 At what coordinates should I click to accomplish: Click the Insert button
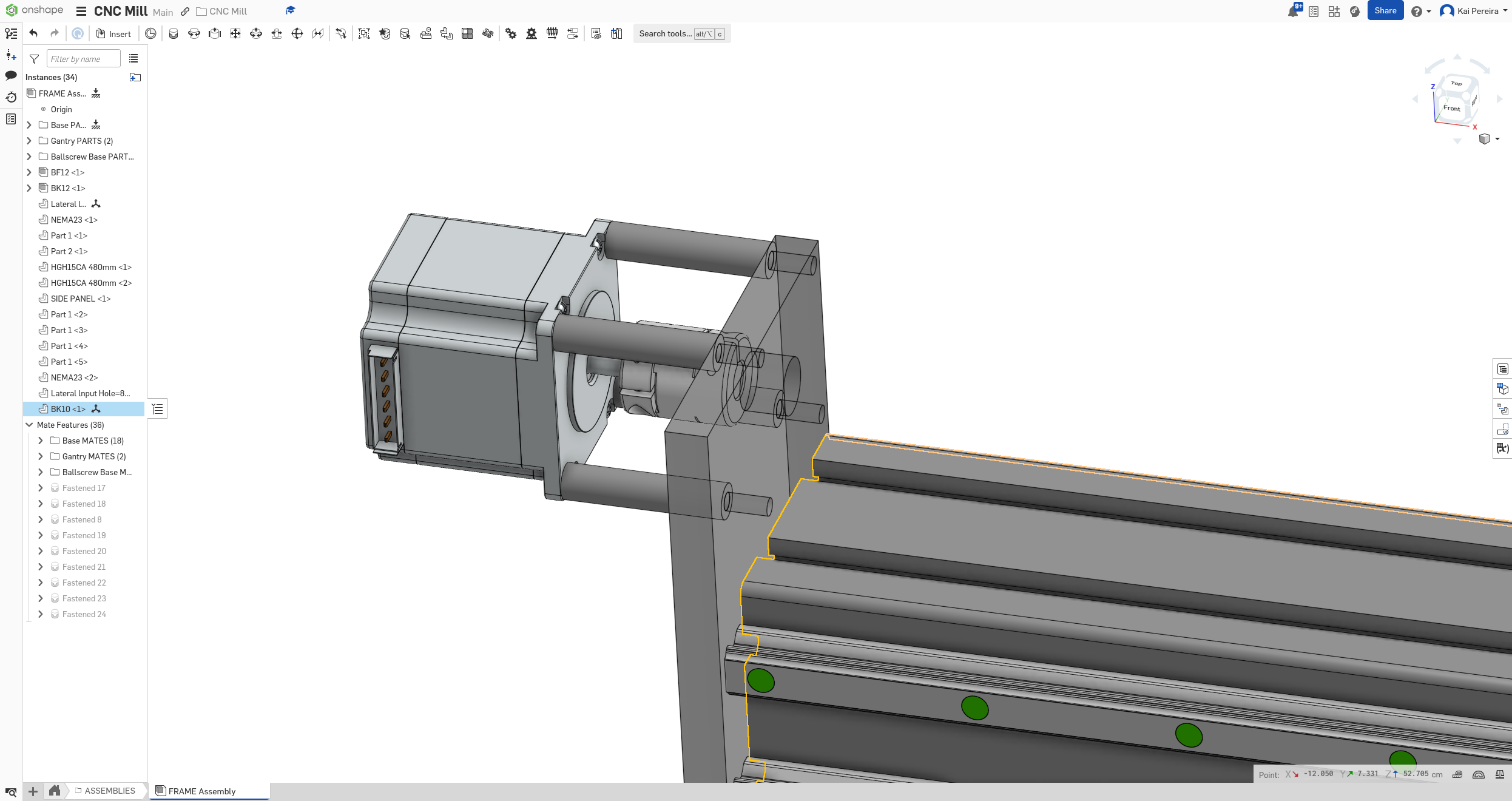click(114, 33)
